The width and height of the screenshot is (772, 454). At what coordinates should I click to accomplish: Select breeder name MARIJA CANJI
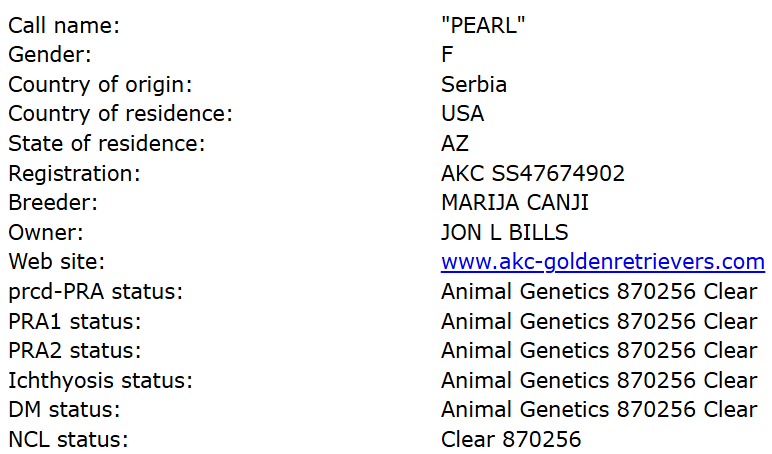coord(514,203)
